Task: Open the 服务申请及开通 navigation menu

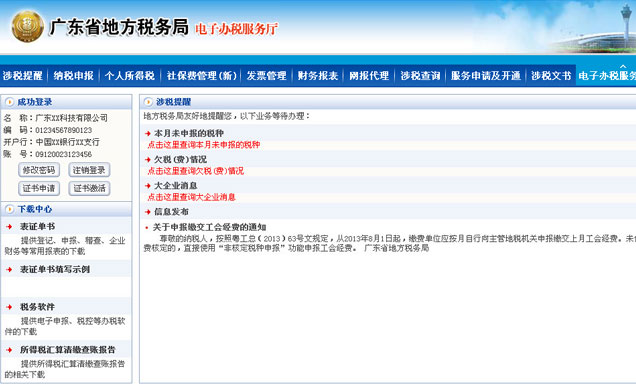Action: (x=486, y=76)
